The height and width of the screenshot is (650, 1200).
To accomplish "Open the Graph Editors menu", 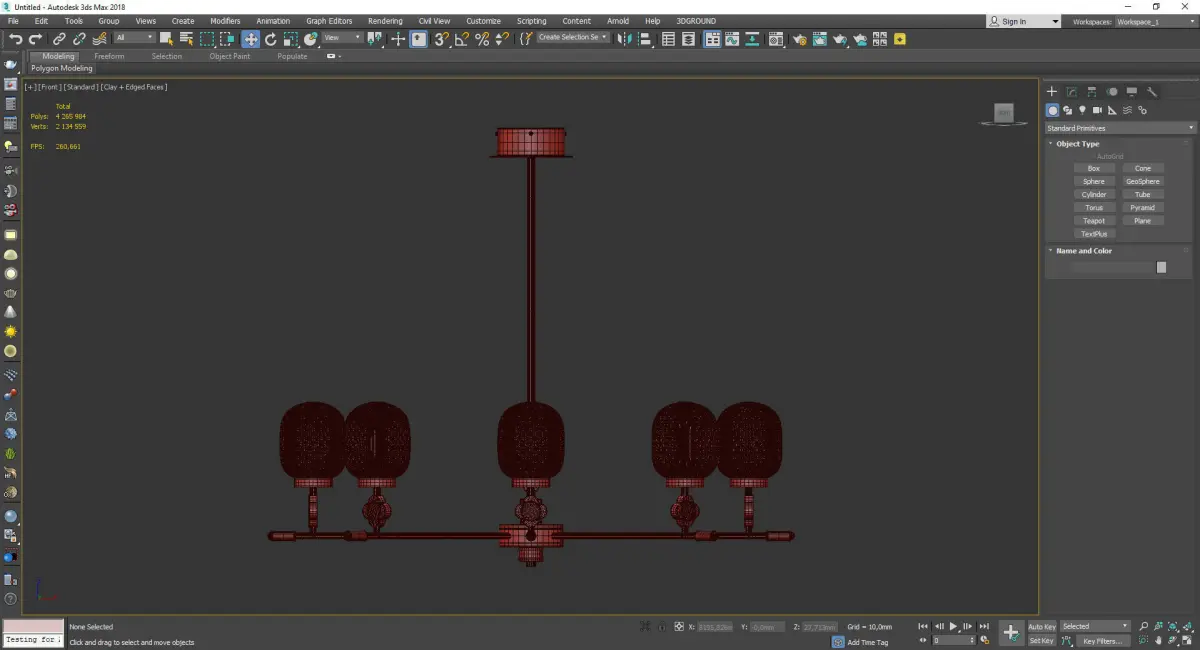I will [x=329, y=21].
